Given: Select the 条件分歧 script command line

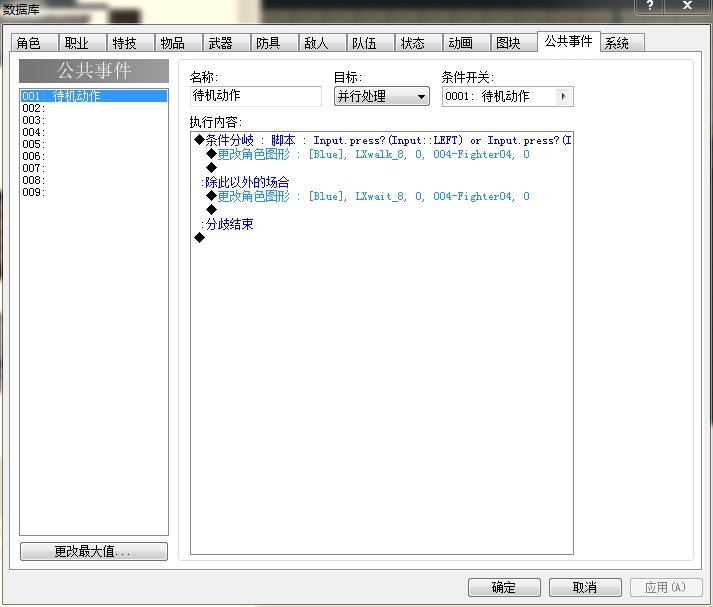Looking at the screenshot, I should [382, 140].
